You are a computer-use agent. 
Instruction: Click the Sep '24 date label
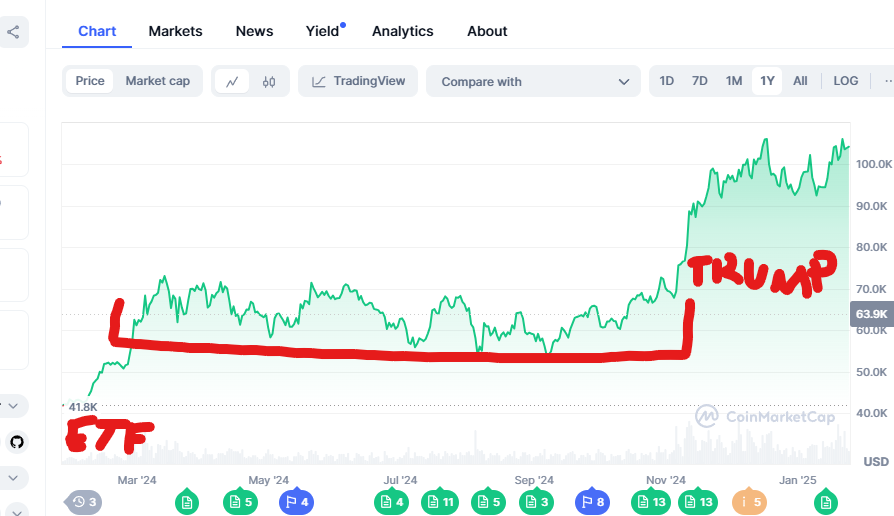(x=534, y=480)
